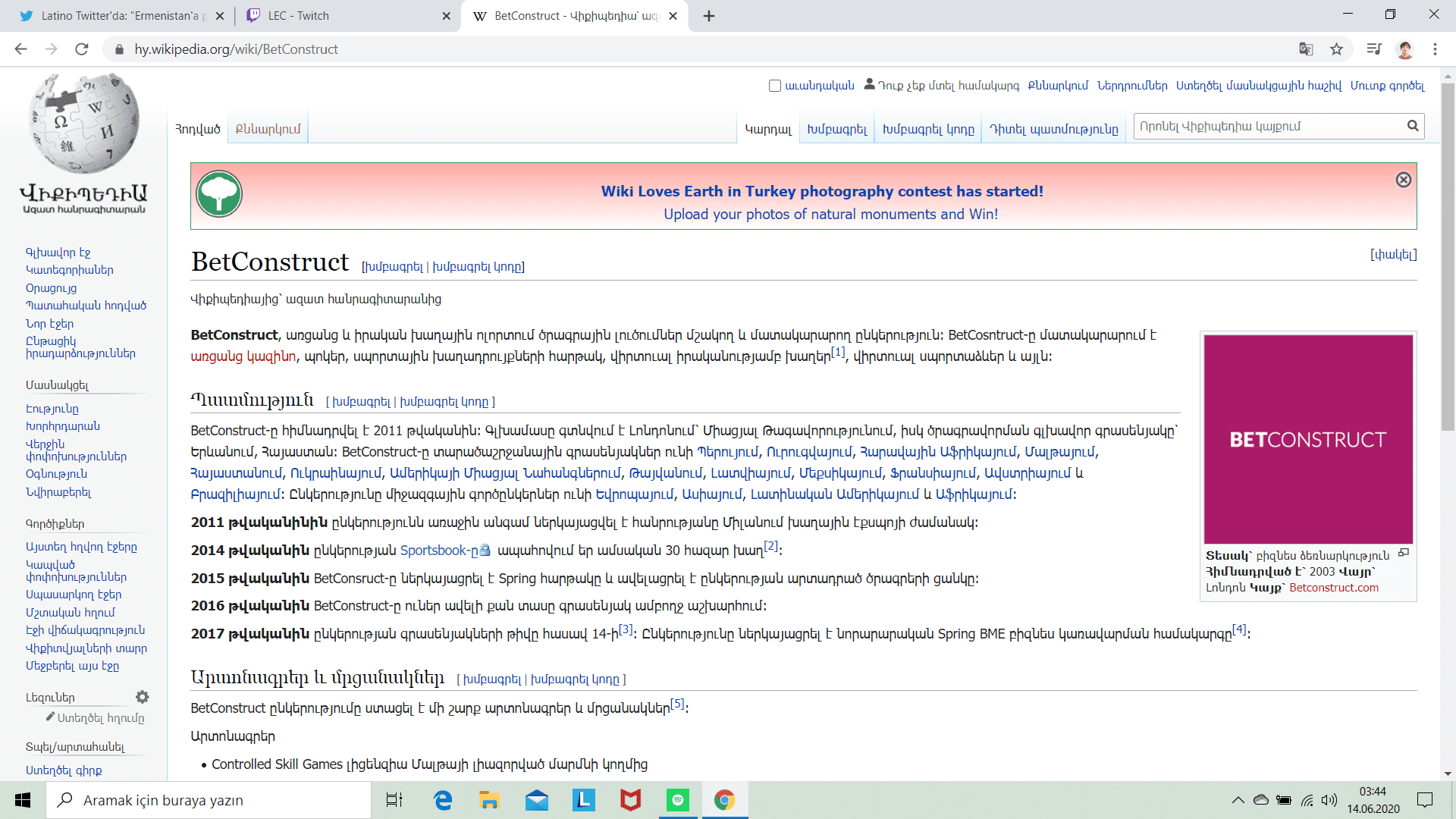Viewport: 1456px width, 819px height.
Task: Open the Wiki Loves Earth contest headline link
Action: (822, 191)
